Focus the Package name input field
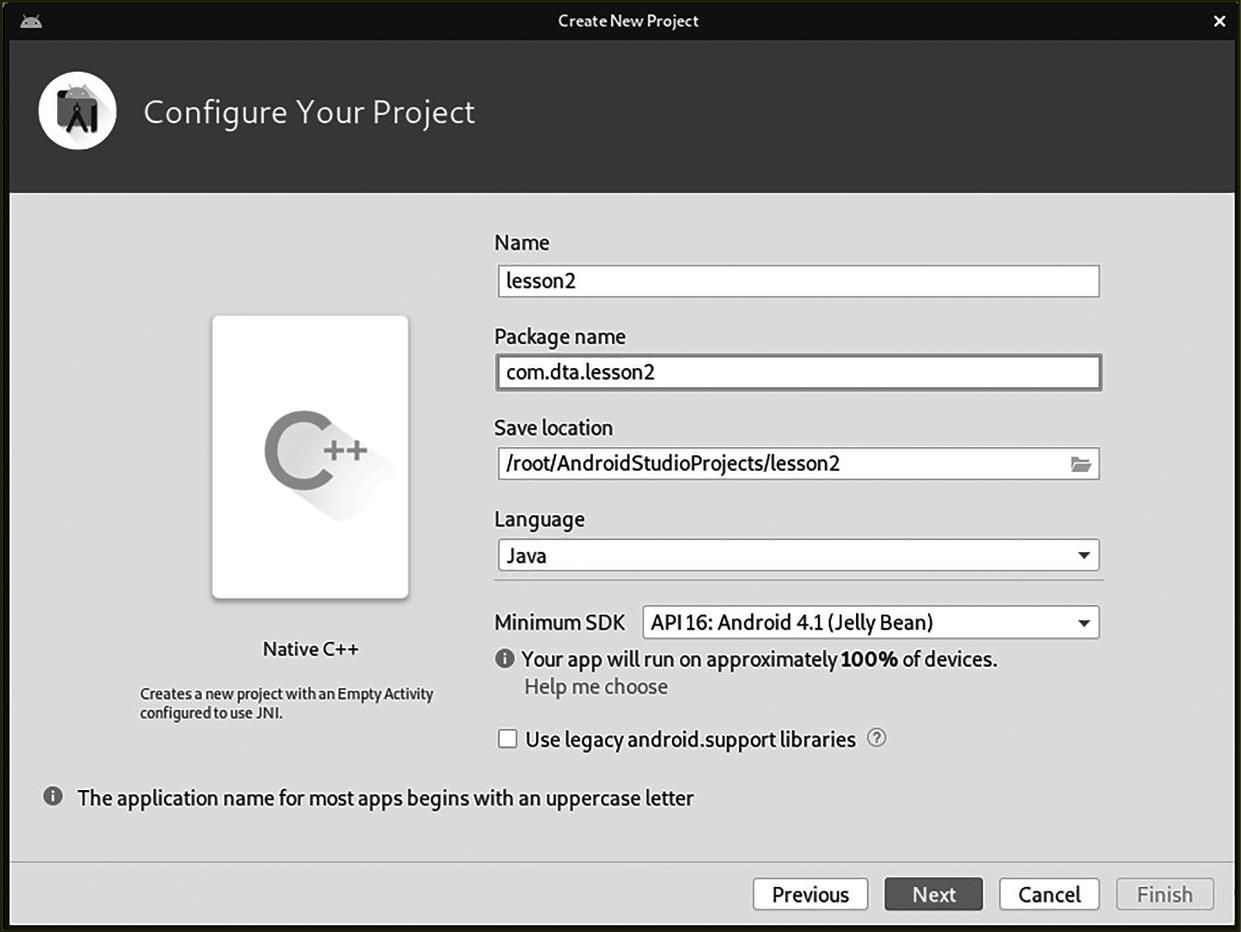 (797, 373)
